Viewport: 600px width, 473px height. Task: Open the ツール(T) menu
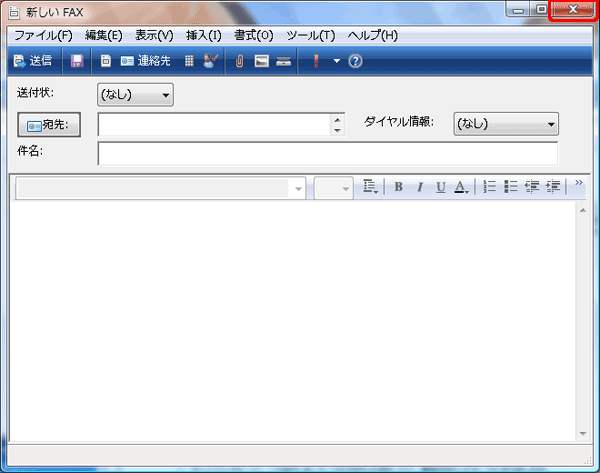coord(311,36)
